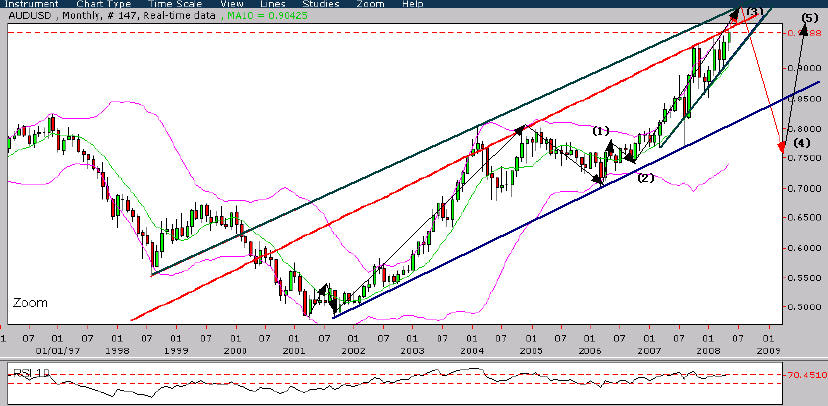Viewport: 828px width, 406px height.
Task: Click the 2004 year label on the time axis
Action: click(x=472, y=350)
